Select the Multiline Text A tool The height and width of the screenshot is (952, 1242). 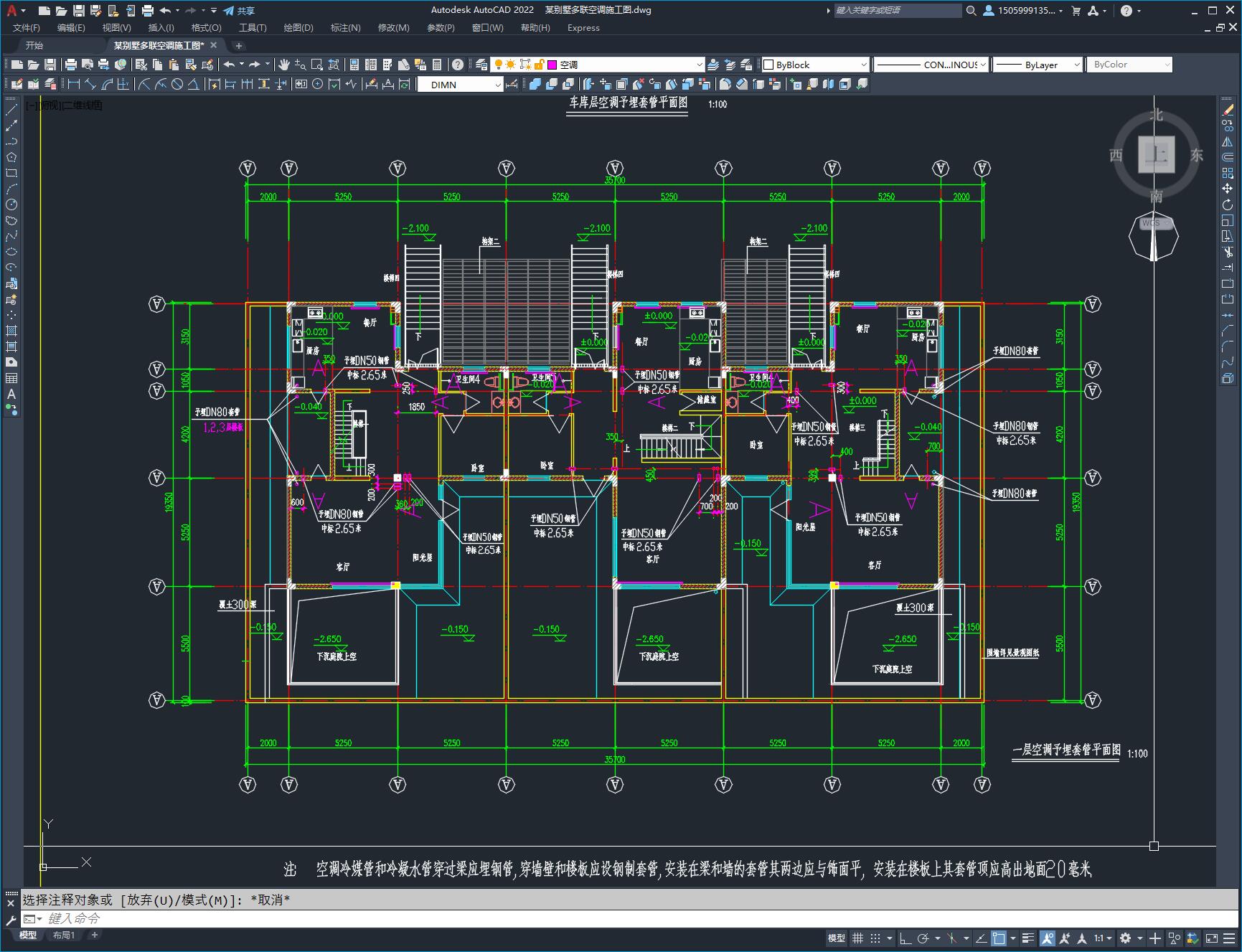tap(11, 394)
